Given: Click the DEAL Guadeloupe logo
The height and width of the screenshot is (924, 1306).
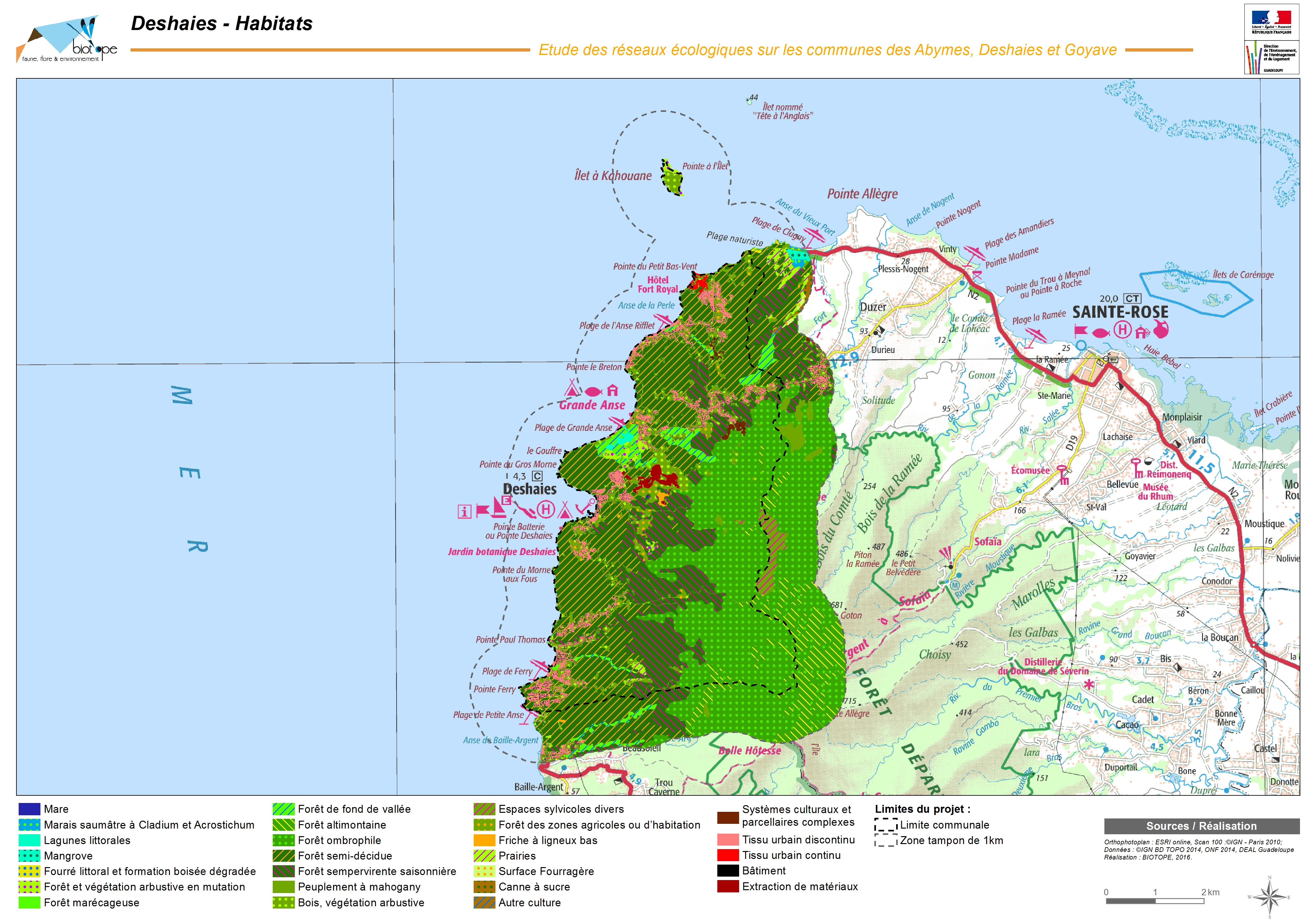Looking at the screenshot, I should point(1271,58).
